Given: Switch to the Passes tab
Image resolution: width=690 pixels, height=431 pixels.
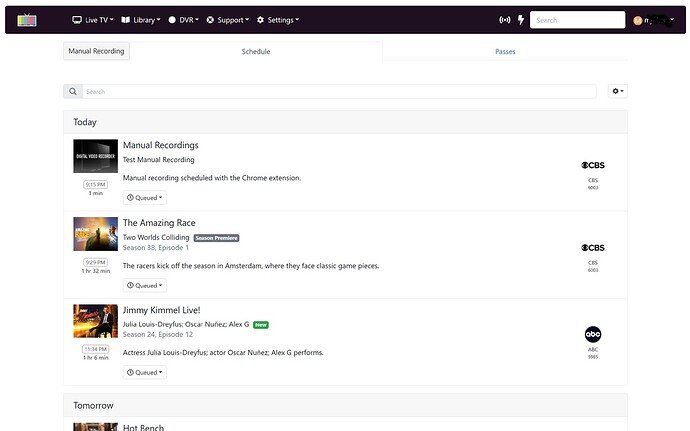Looking at the screenshot, I should [x=505, y=51].
